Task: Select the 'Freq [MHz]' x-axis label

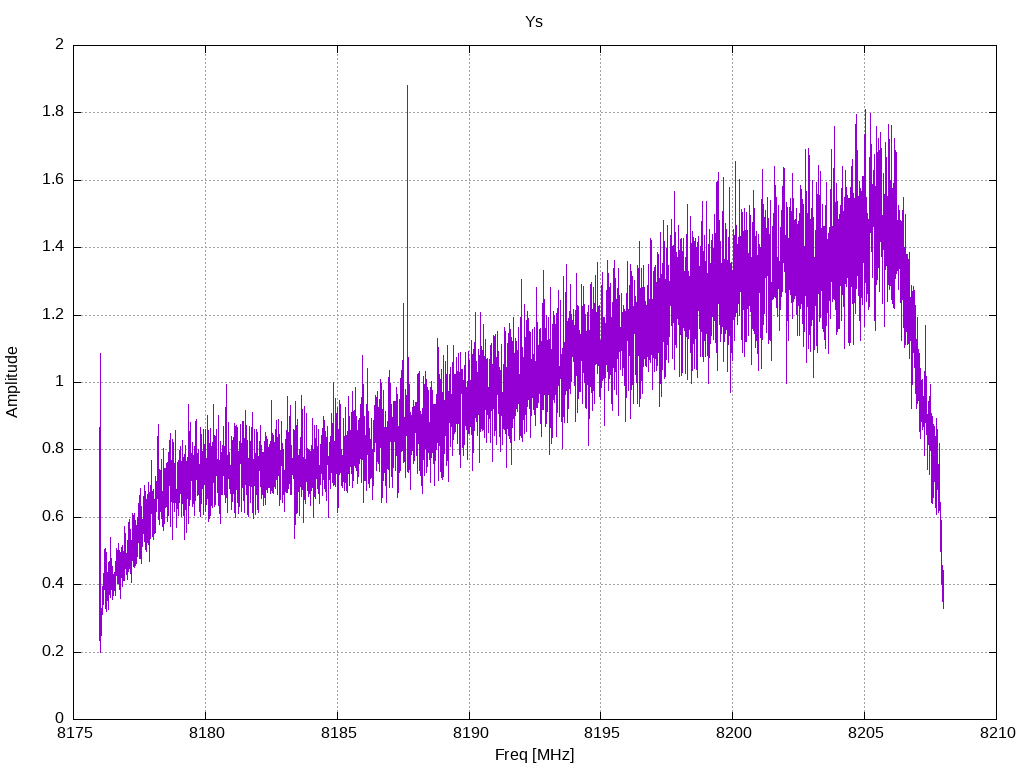Action: (534, 755)
